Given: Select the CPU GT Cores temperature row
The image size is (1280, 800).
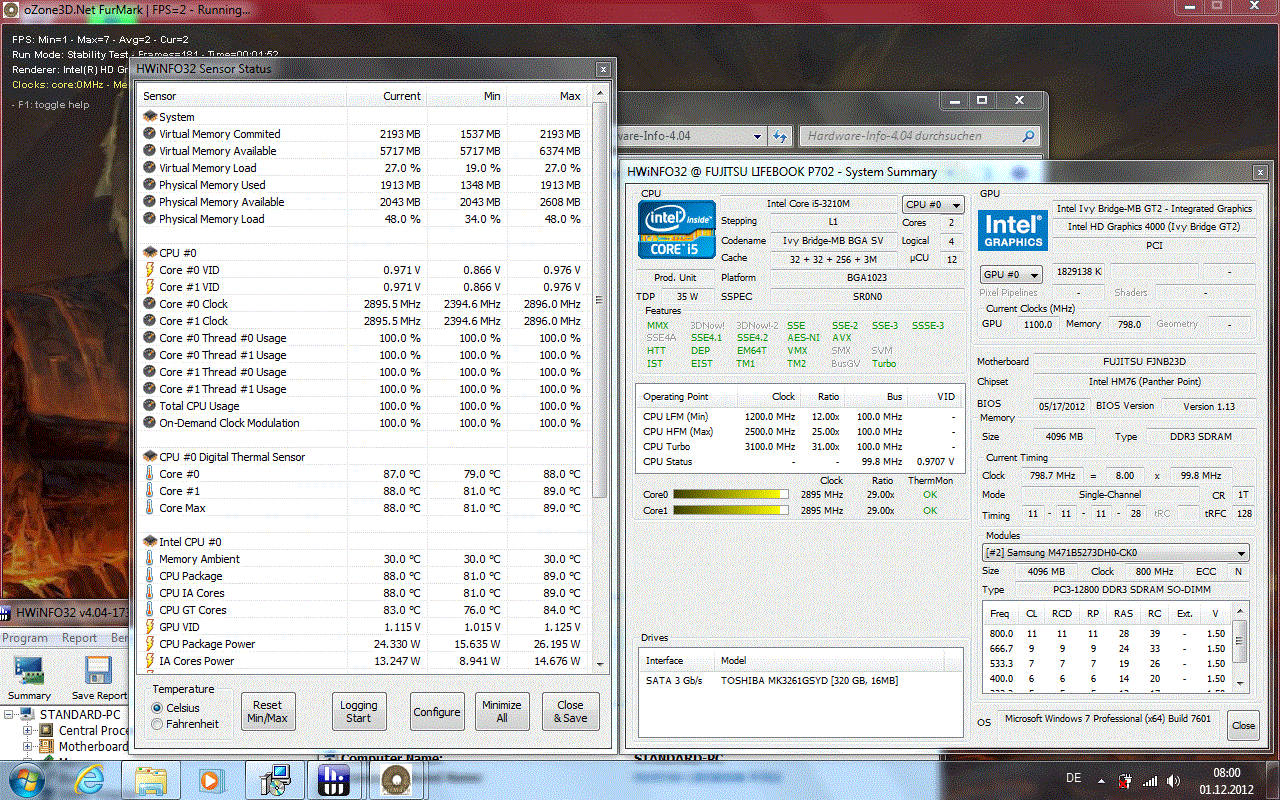Looking at the screenshot, I should click(363, 610).
